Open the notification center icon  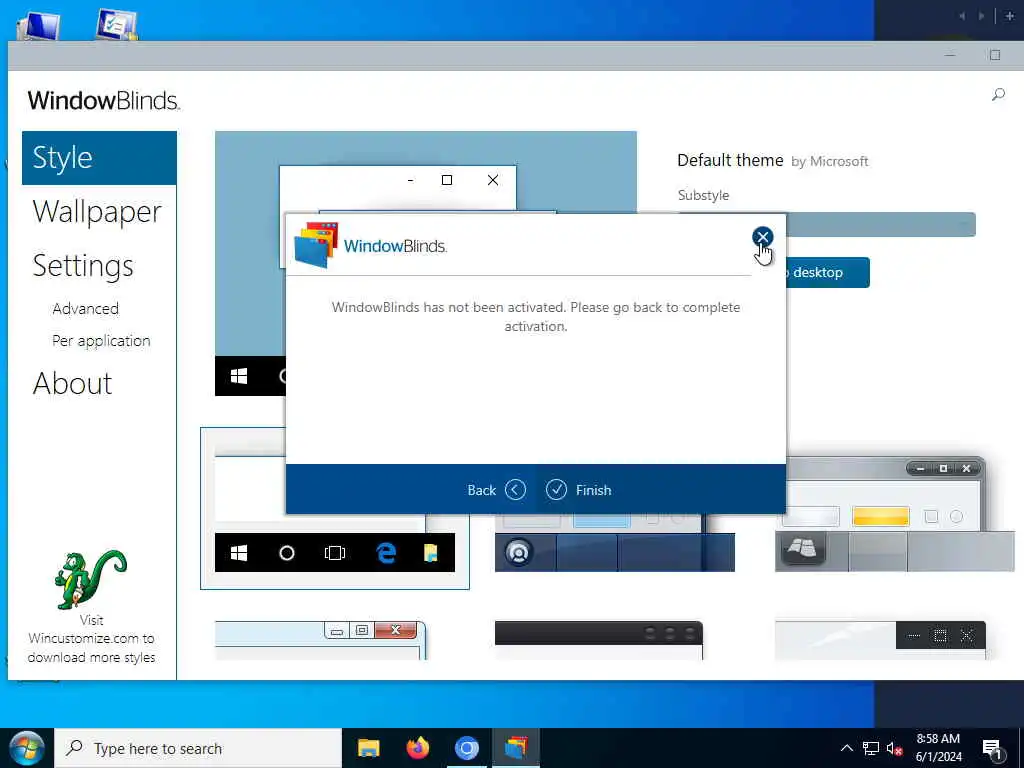pos(992,750)
